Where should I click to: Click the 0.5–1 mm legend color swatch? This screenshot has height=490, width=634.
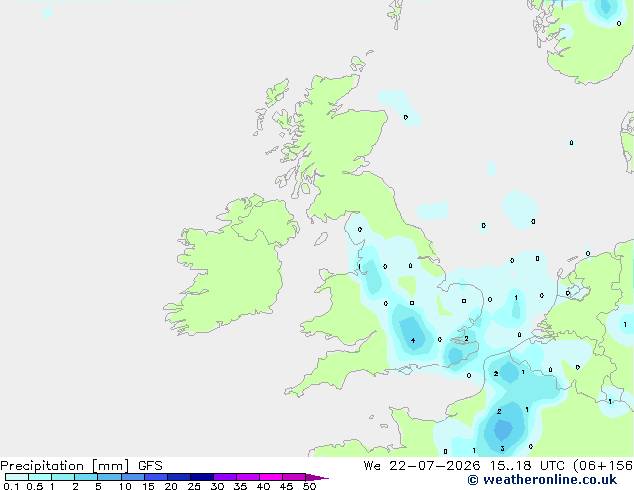(40, 477)
